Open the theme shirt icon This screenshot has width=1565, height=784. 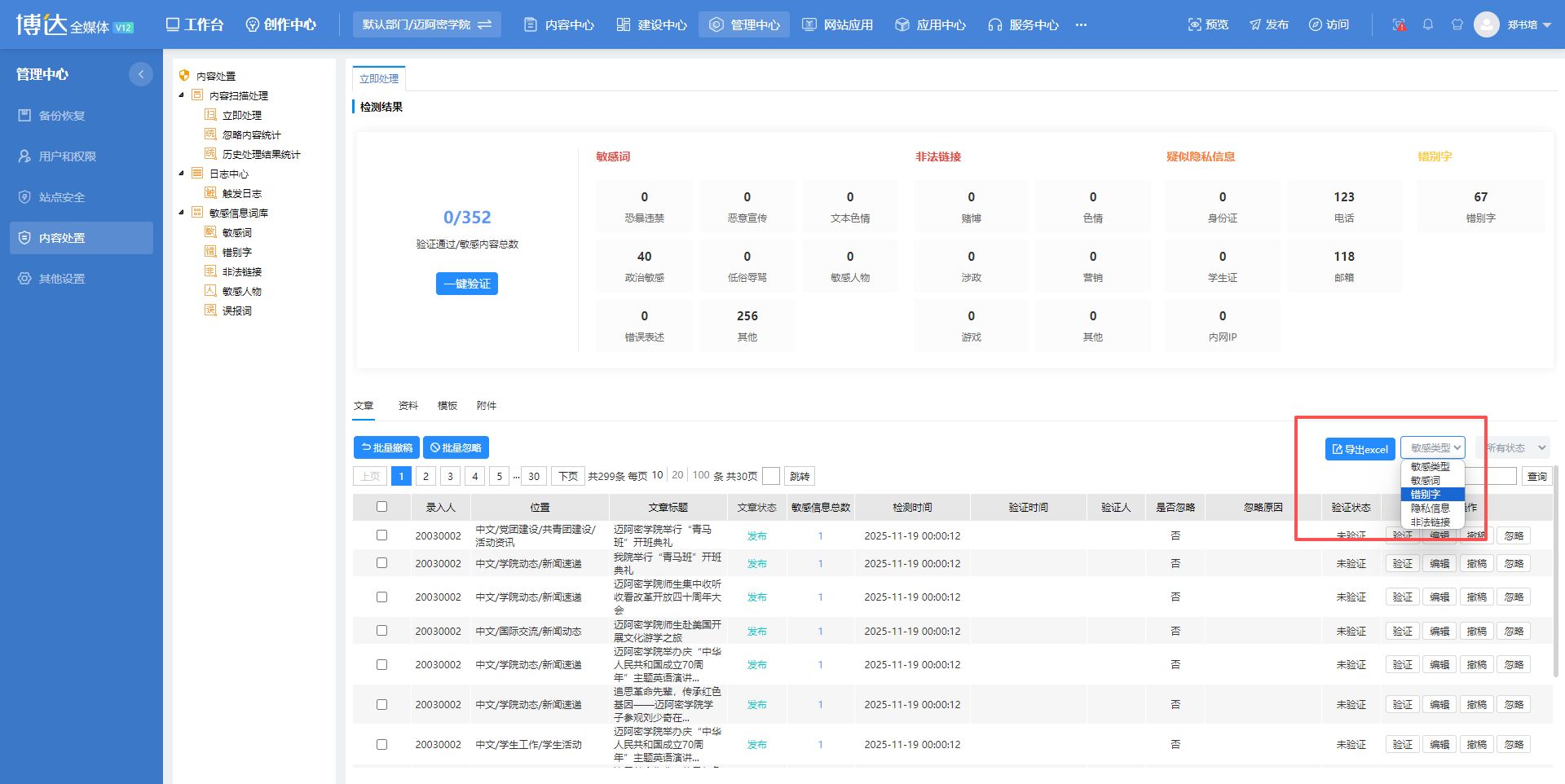1457,24
